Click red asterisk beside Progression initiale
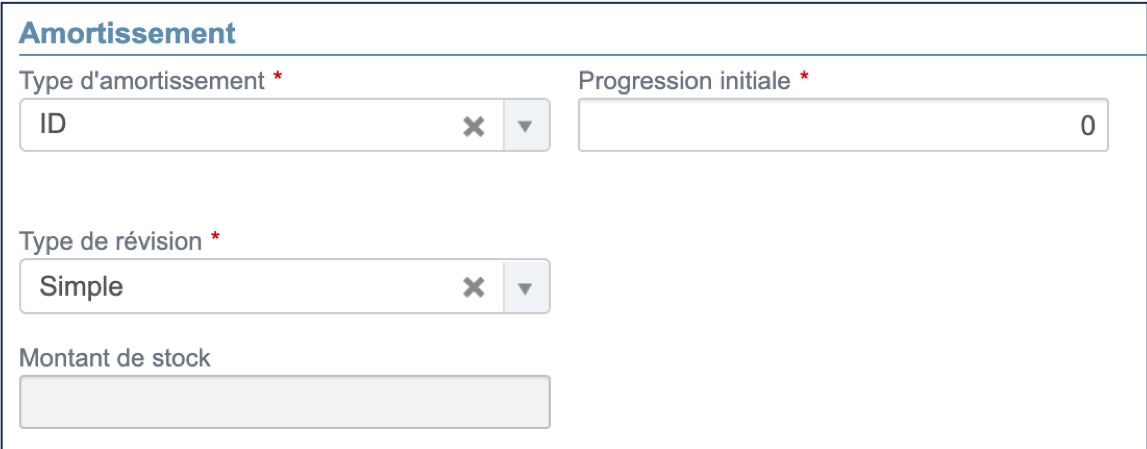The height and width of the screenshot is (449, 1147). point(804,79)
